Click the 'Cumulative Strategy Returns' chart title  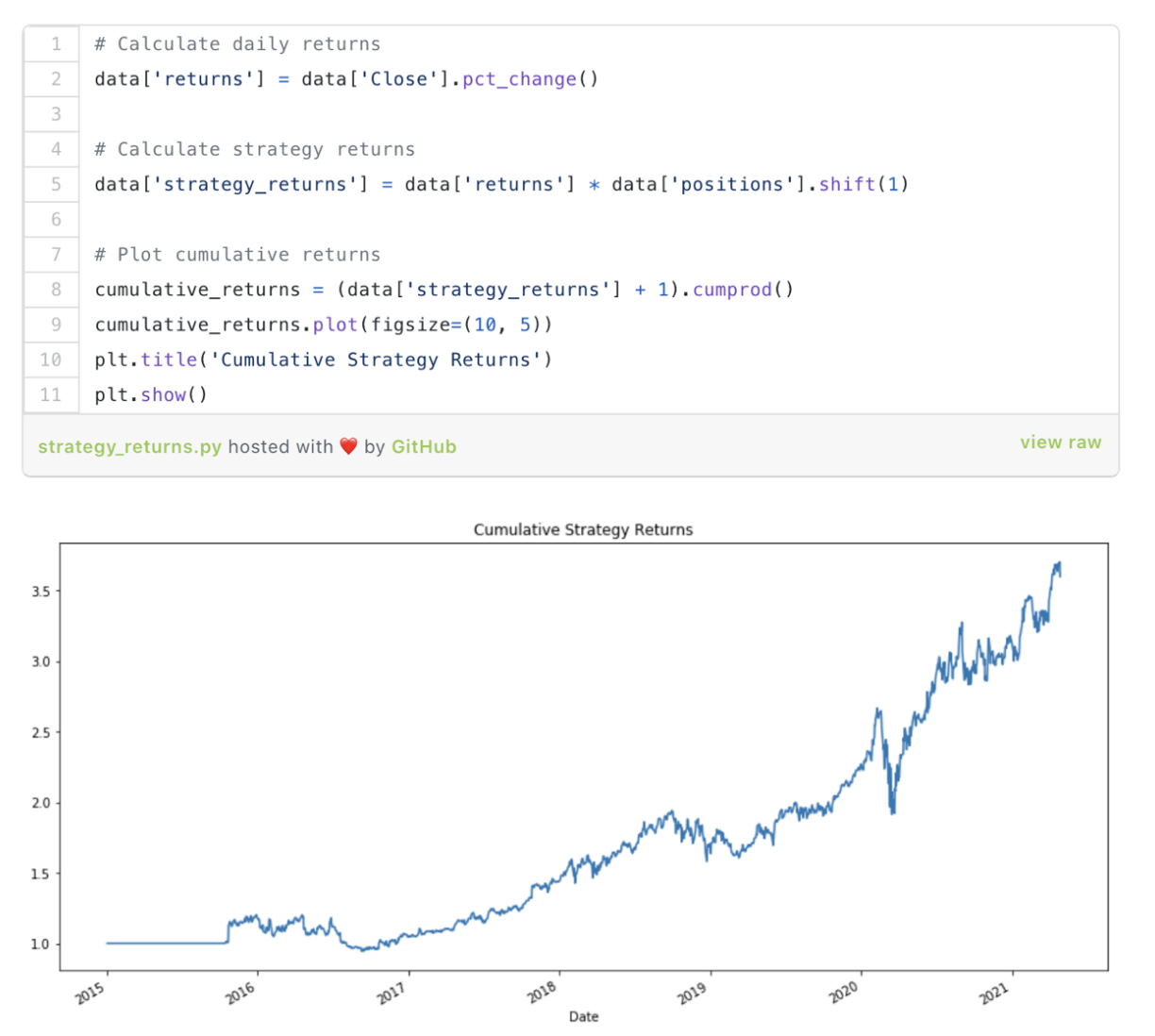583,529
